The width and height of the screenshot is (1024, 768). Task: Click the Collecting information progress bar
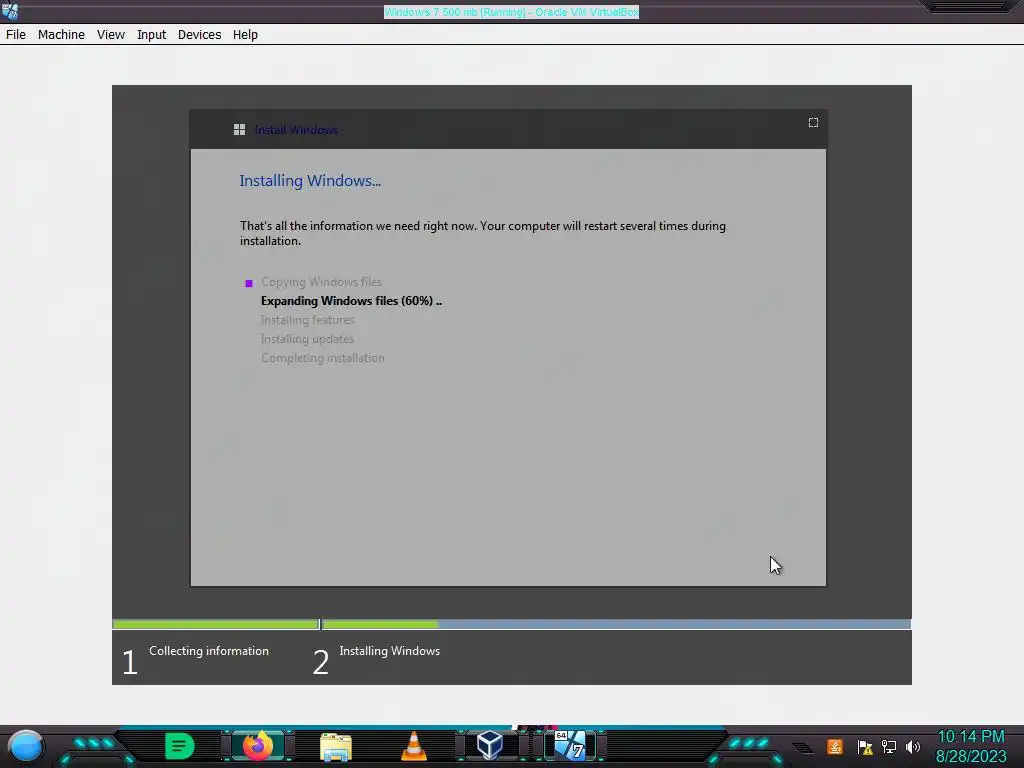tap(216, 624)
